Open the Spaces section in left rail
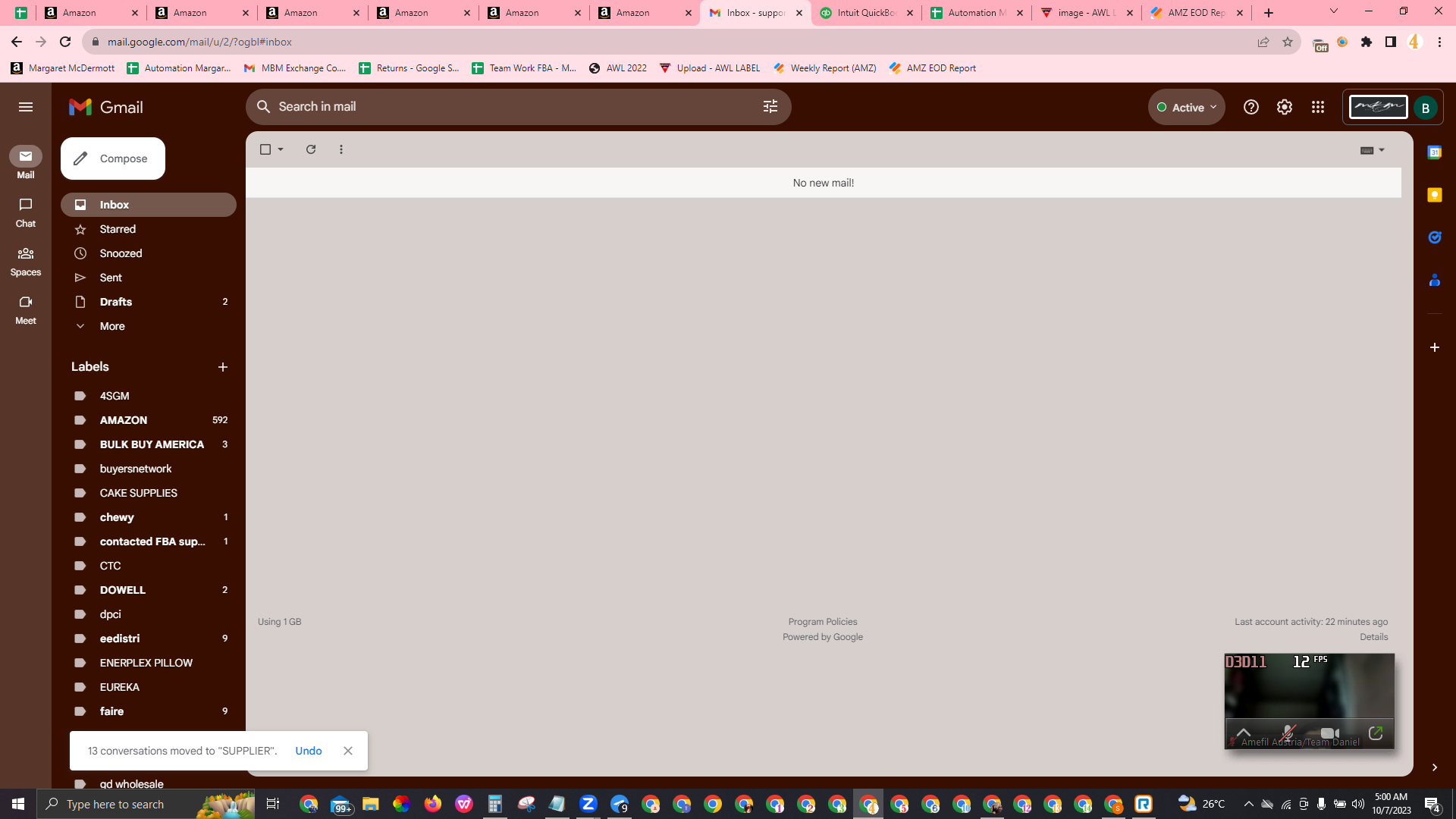Image resolution: width=1456 pixels, height=819 pixels. coord(26,260)
